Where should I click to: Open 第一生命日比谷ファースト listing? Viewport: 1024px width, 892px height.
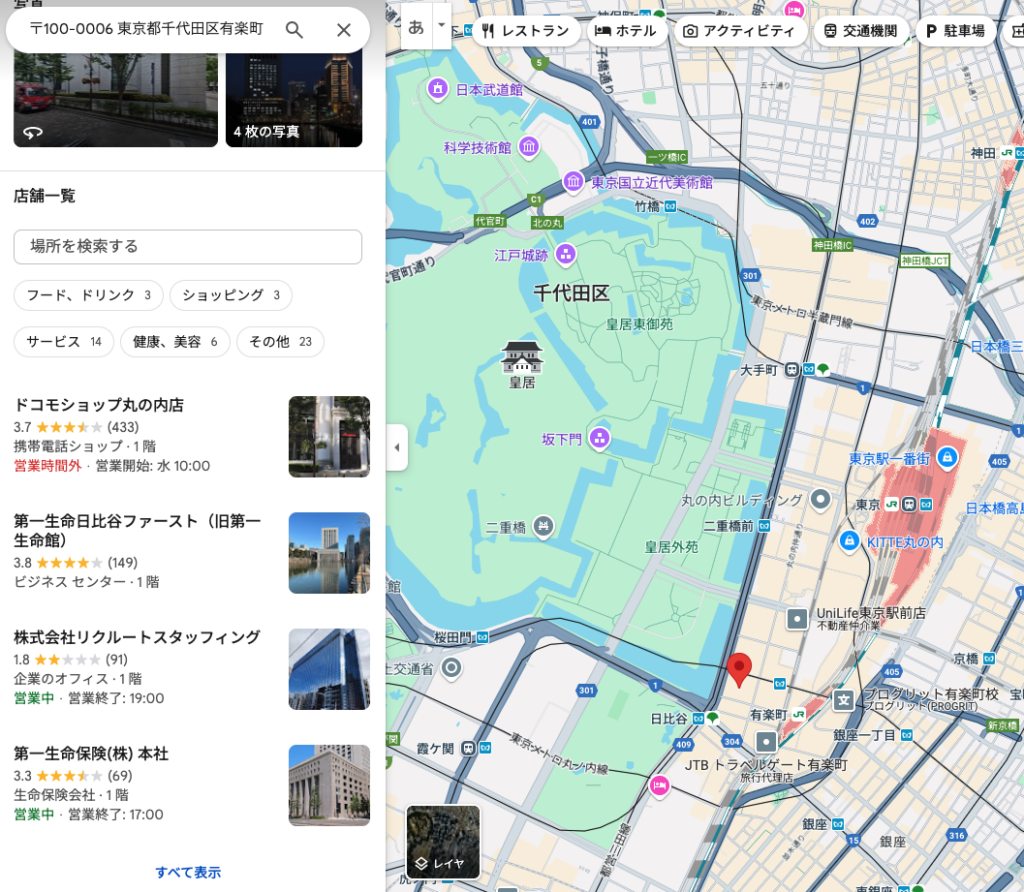pyautogui.click(x=192, y=552)
